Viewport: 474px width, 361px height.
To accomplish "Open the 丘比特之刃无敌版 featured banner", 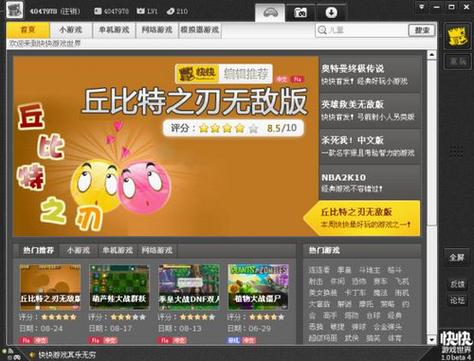I will [166, 146].
